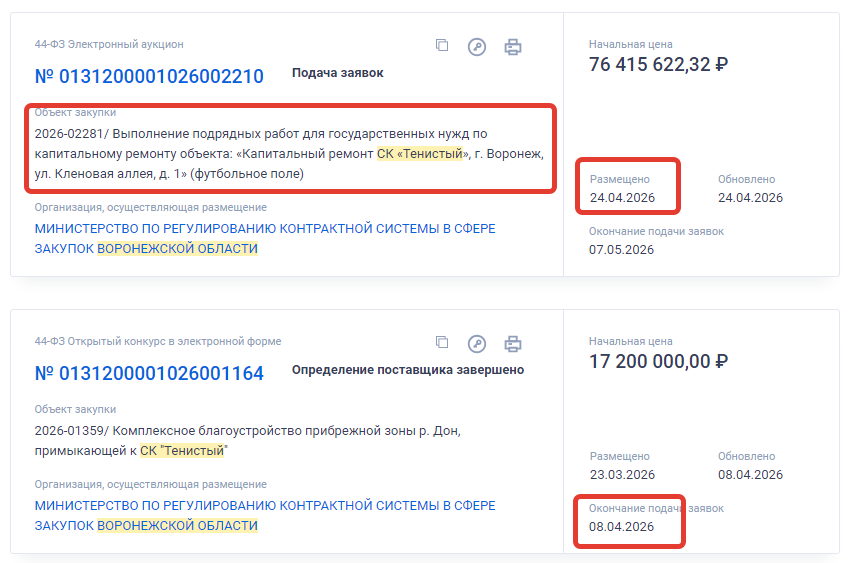The width and height of the screenshot is (853, 563).
Task: Open purchase link № 0131200001026001164
Action: pos(149,373)
